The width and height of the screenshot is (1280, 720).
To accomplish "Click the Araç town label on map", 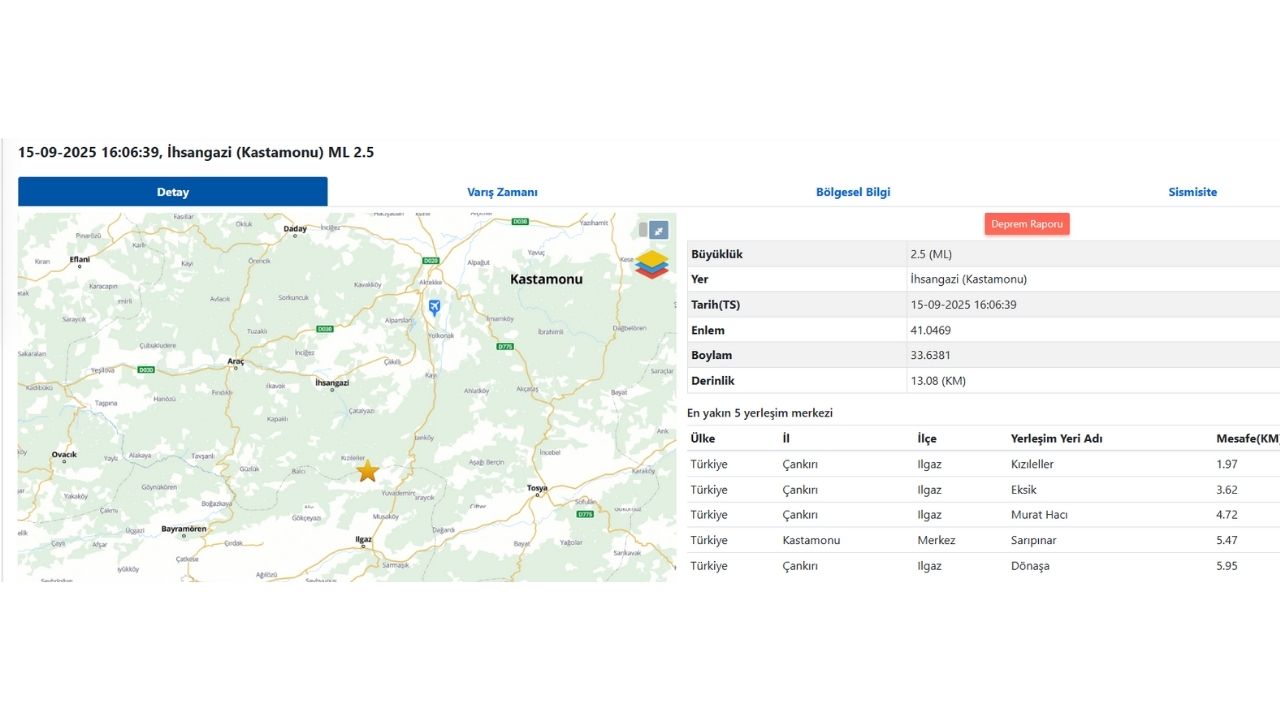I will (236, 361).
